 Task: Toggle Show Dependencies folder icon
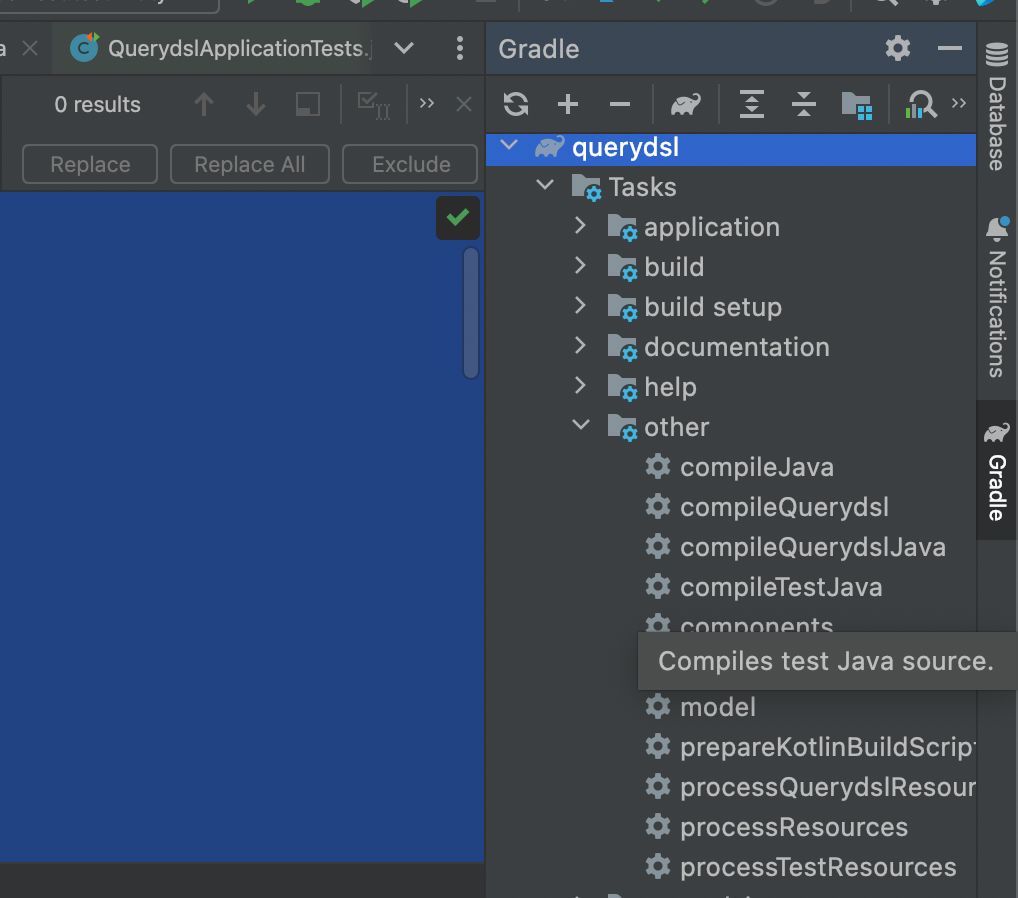pyautogui.click(x=856, y=105)
